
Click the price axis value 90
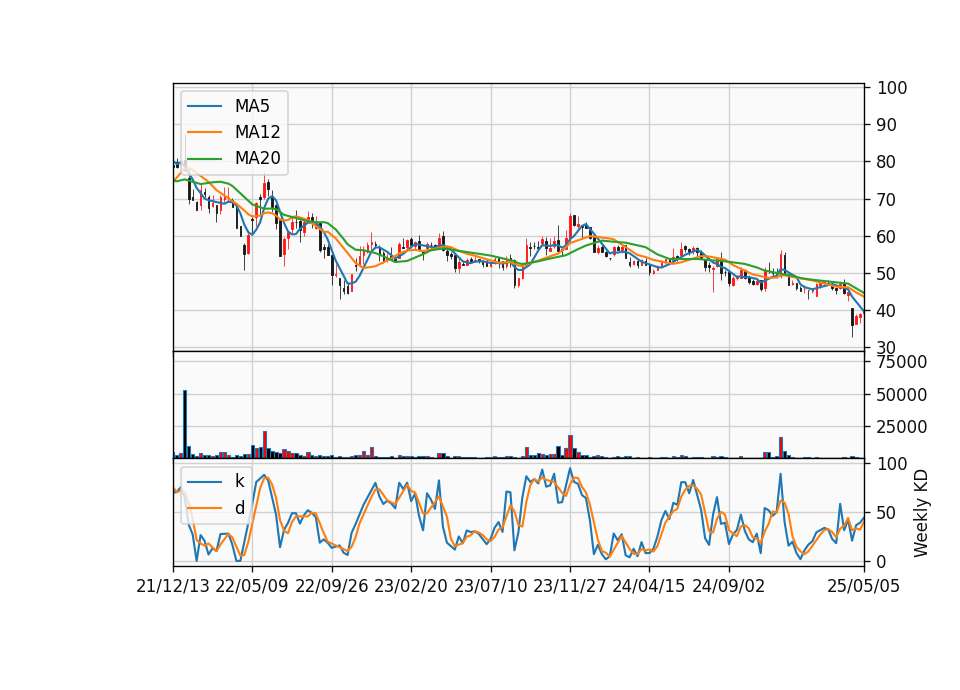click(x=887, y=125)
